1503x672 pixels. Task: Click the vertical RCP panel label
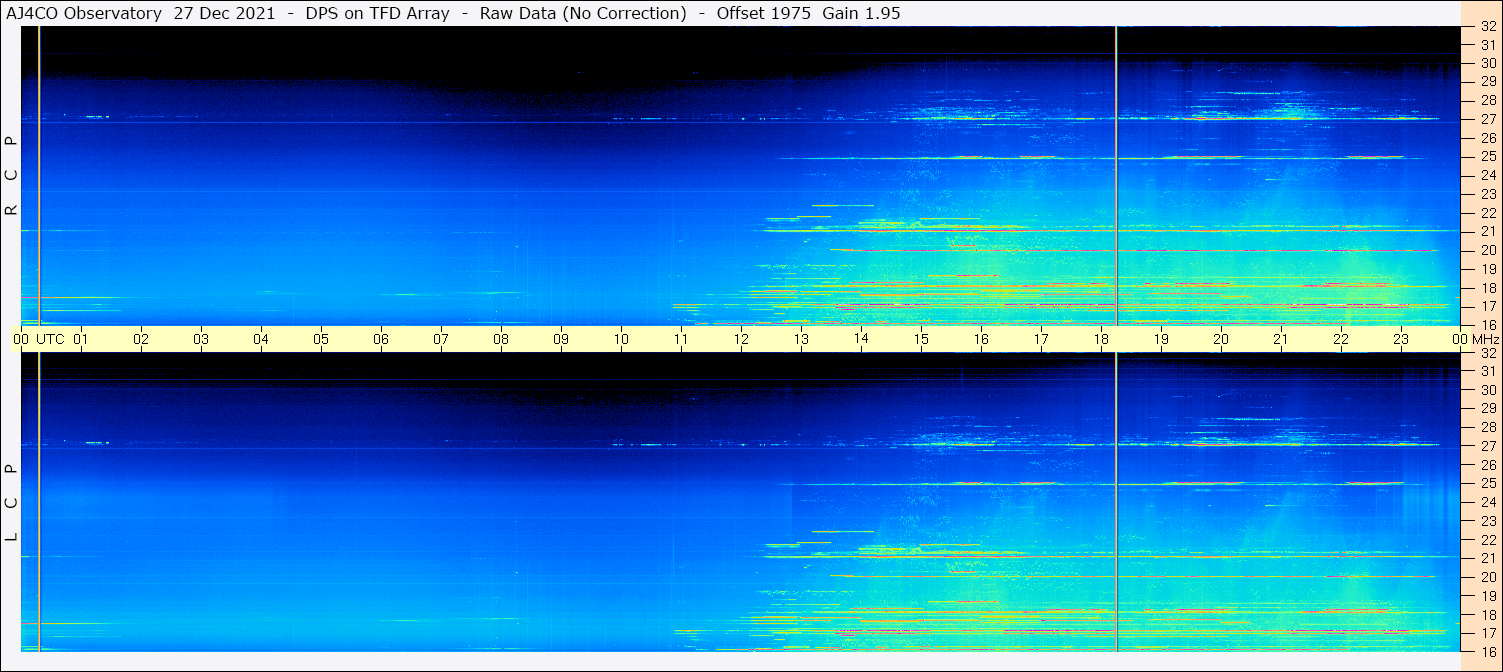[x=12, y=175]
